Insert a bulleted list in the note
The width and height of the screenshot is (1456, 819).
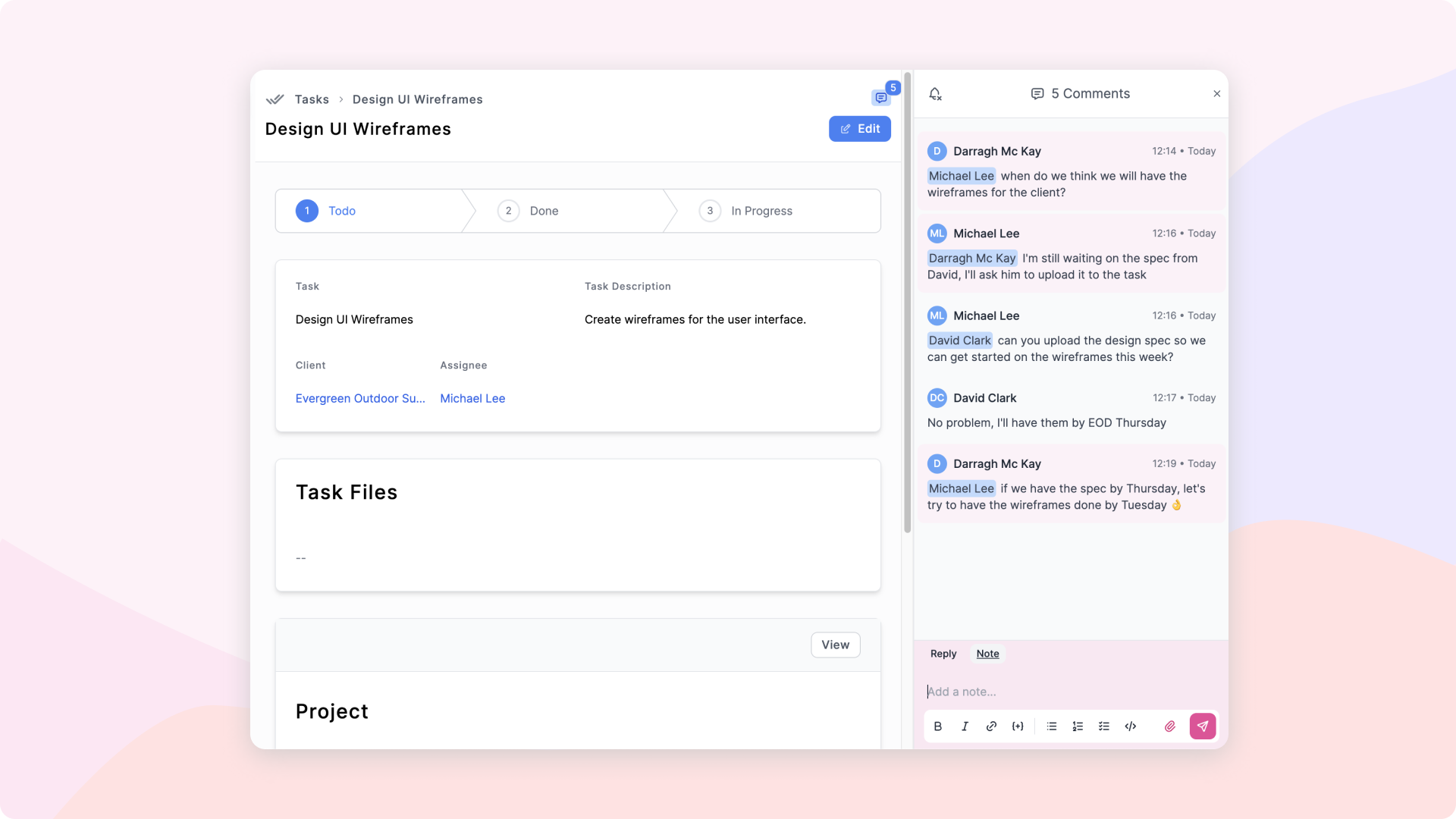[1051, 726]
